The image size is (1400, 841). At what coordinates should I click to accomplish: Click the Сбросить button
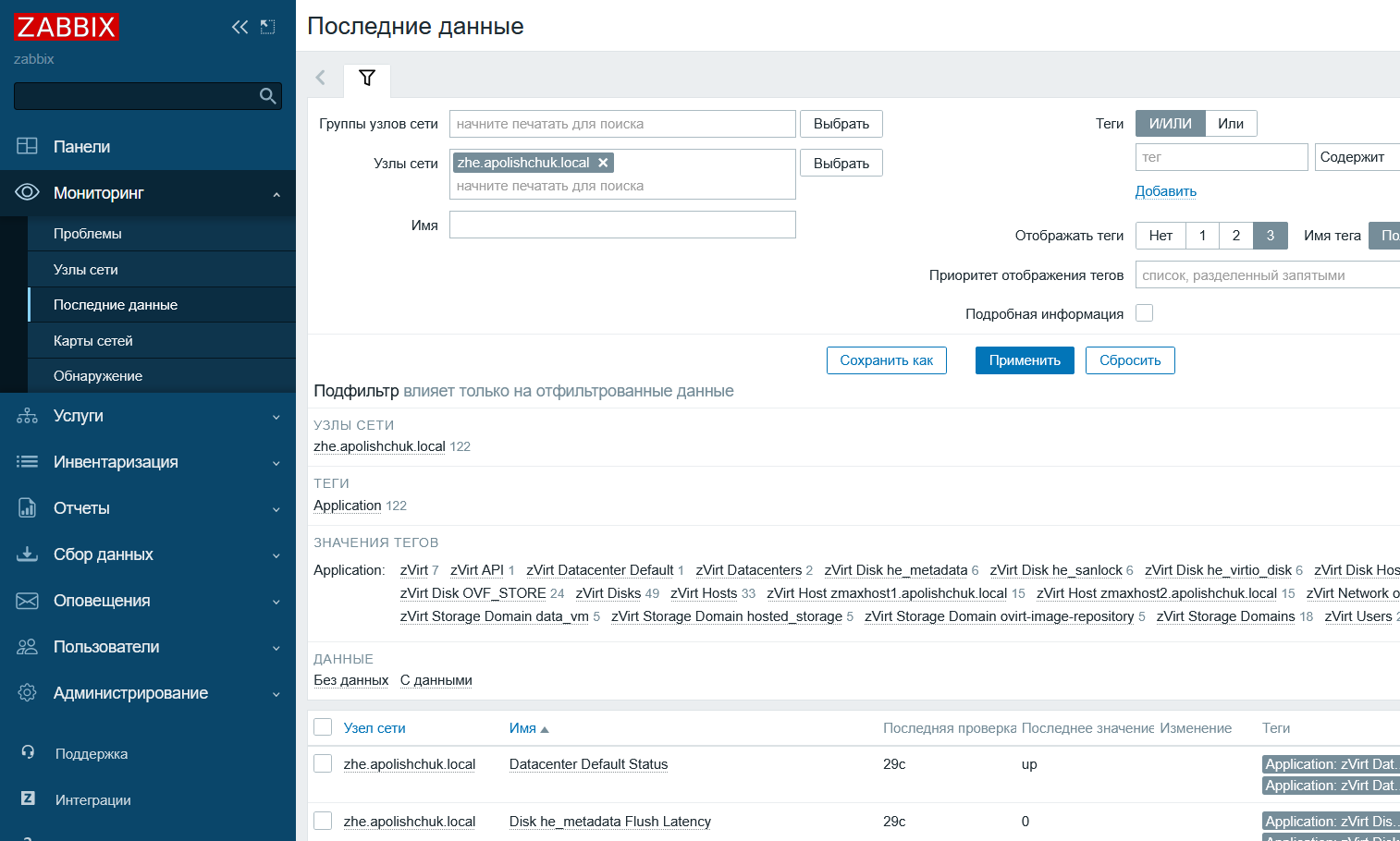click(x=1130, y=360)
